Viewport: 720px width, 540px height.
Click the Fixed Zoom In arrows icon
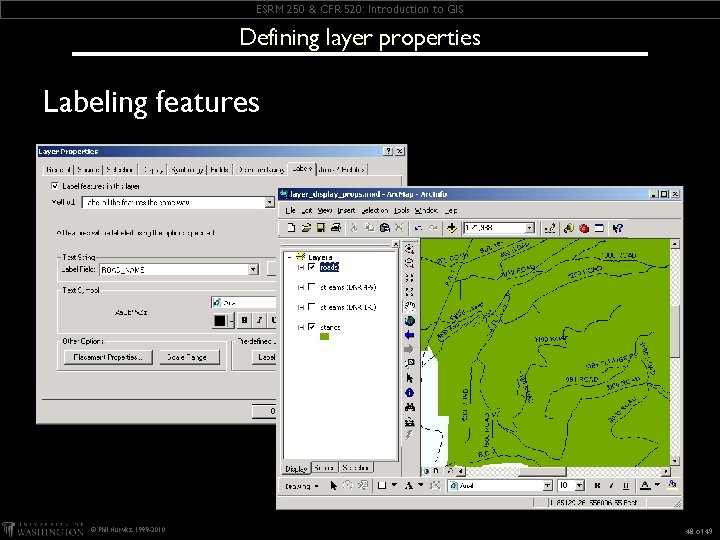click(409, 278)
